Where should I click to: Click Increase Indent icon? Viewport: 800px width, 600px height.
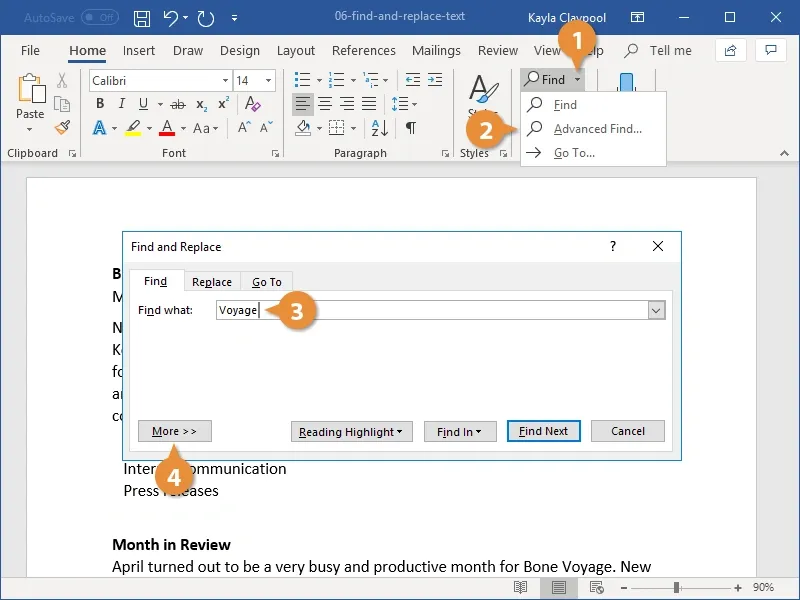click(x=435, y=80)
